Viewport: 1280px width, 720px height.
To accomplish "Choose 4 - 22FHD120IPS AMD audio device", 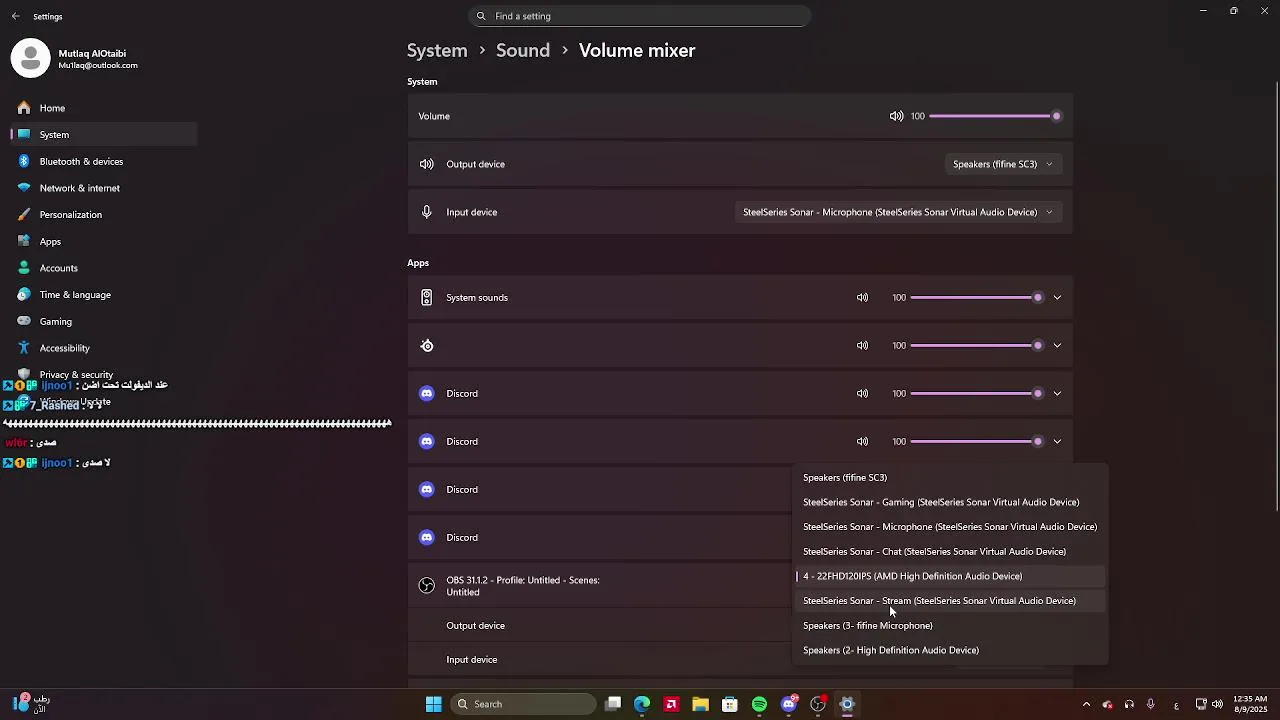I will pos(951,576).
